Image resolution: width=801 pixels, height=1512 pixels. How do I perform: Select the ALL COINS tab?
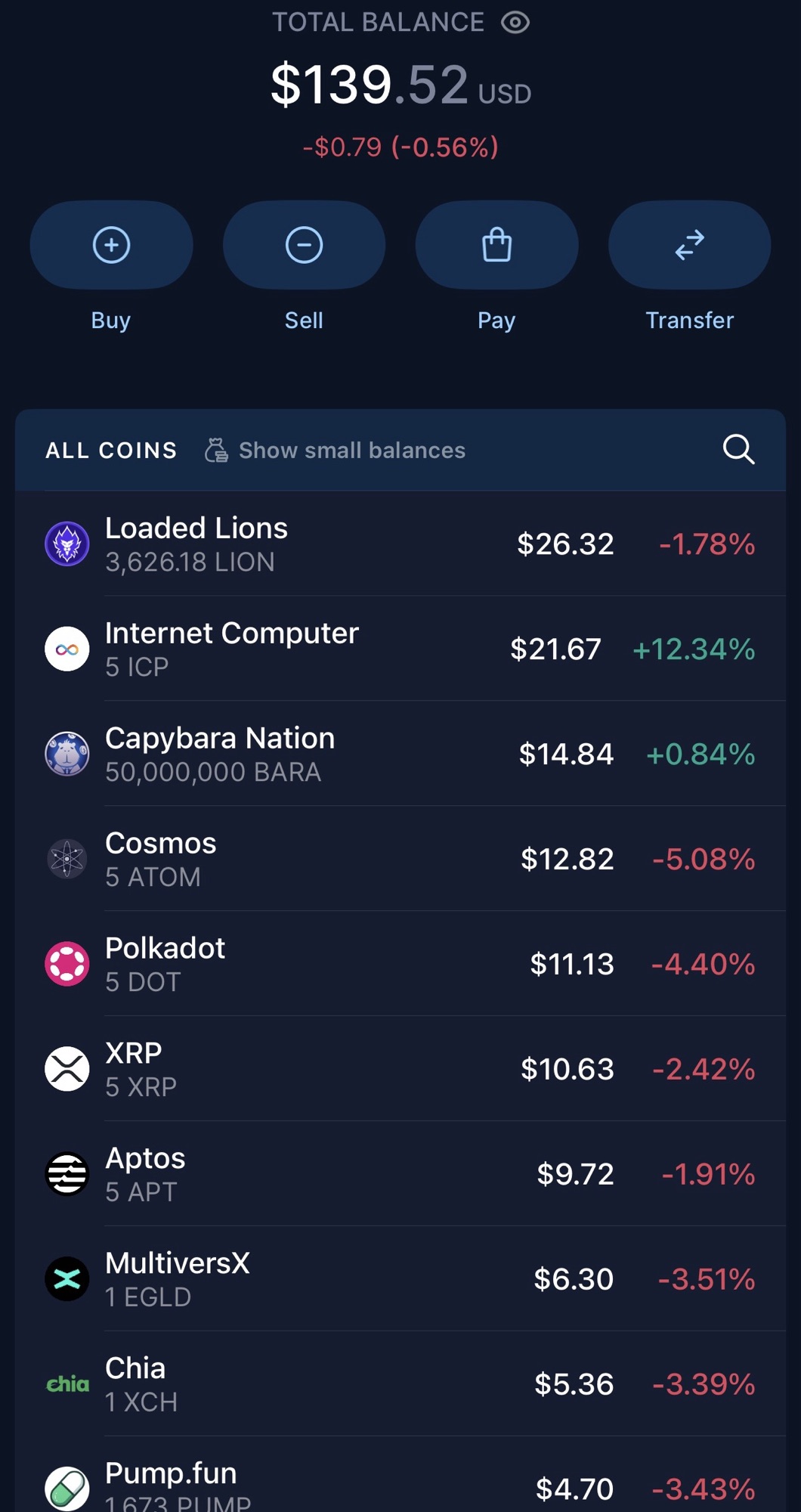coord(111,451)
